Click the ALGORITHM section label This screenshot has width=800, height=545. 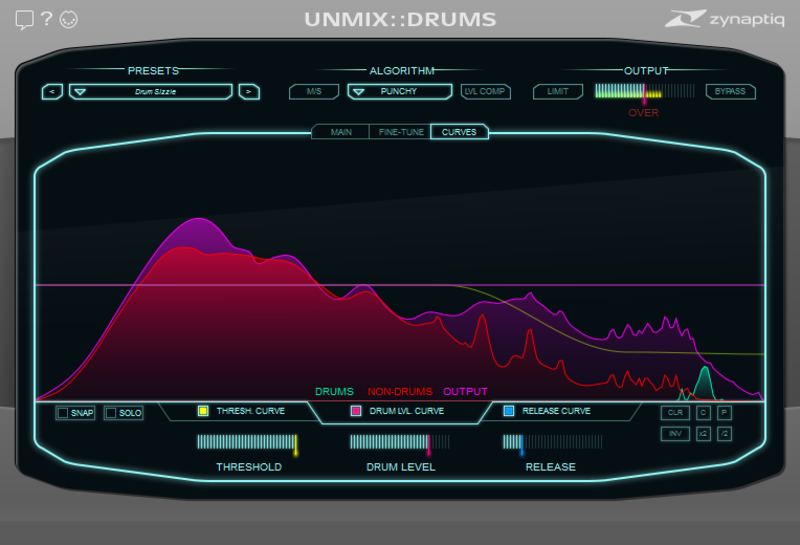[402, 71]
